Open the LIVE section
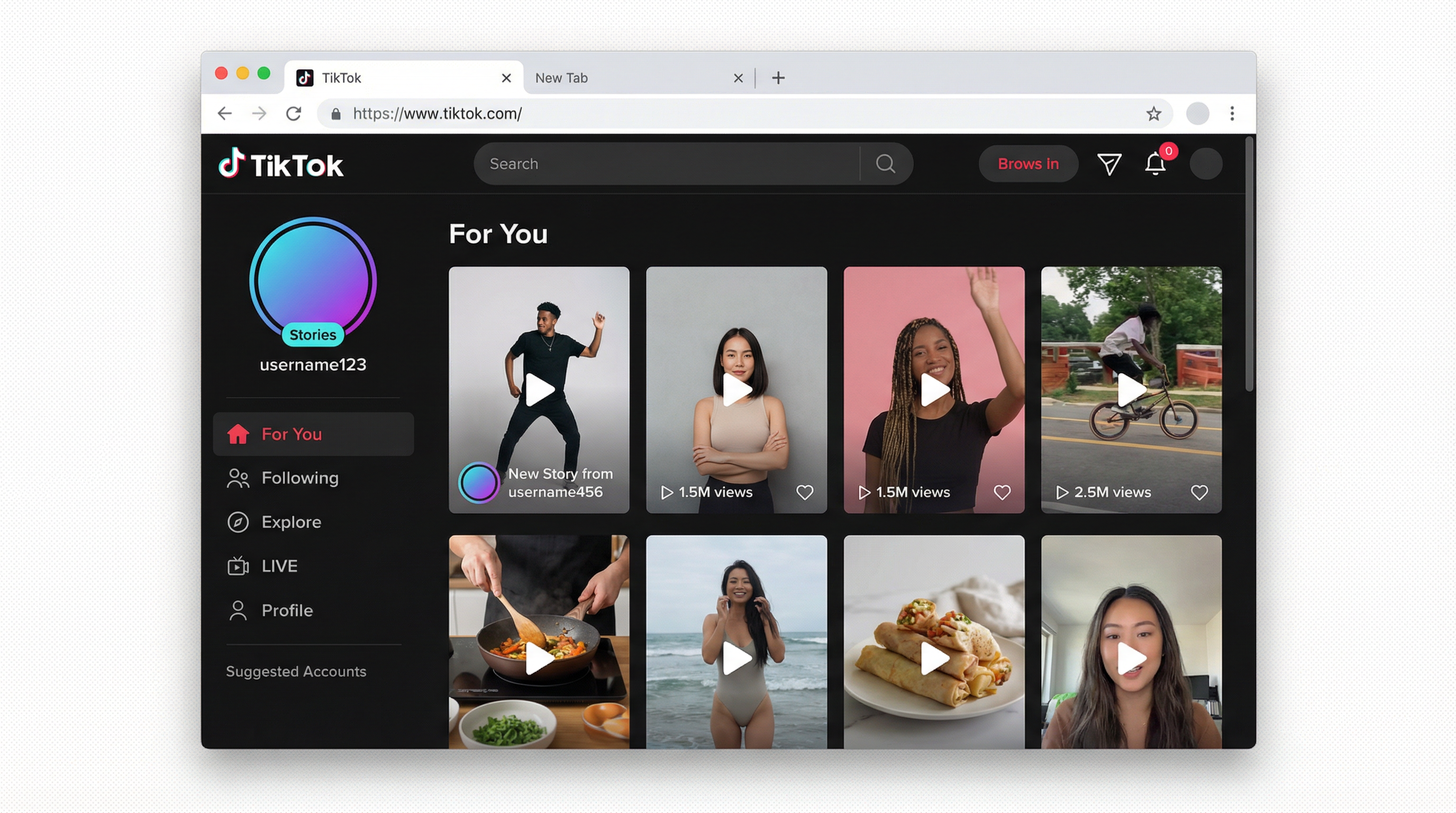This screenshot has height=813, width=1456. [279, 566]
